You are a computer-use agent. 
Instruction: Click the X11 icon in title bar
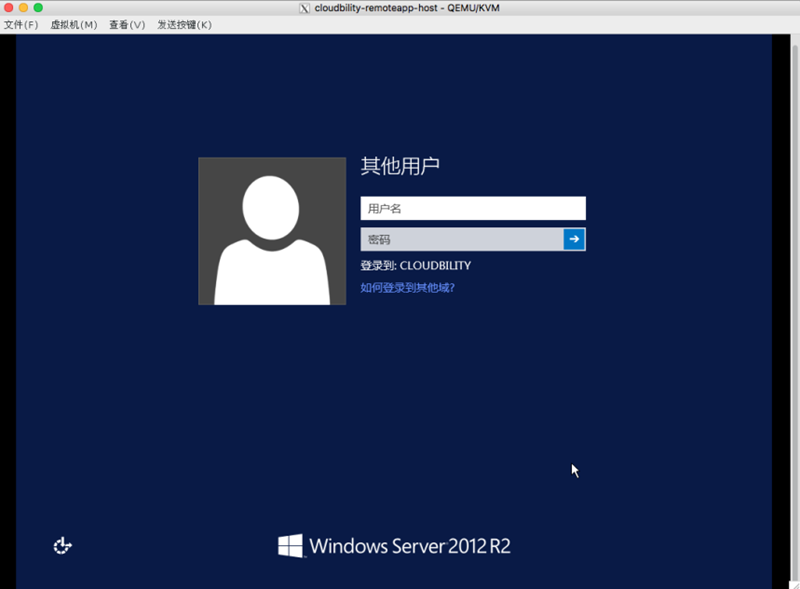tap(305, 8)
